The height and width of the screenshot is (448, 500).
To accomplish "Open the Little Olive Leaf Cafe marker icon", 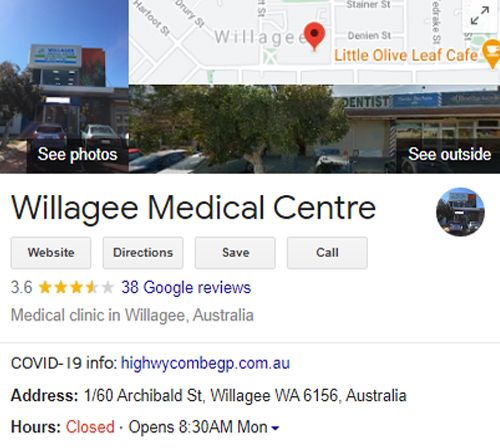I will click(492, 53).
